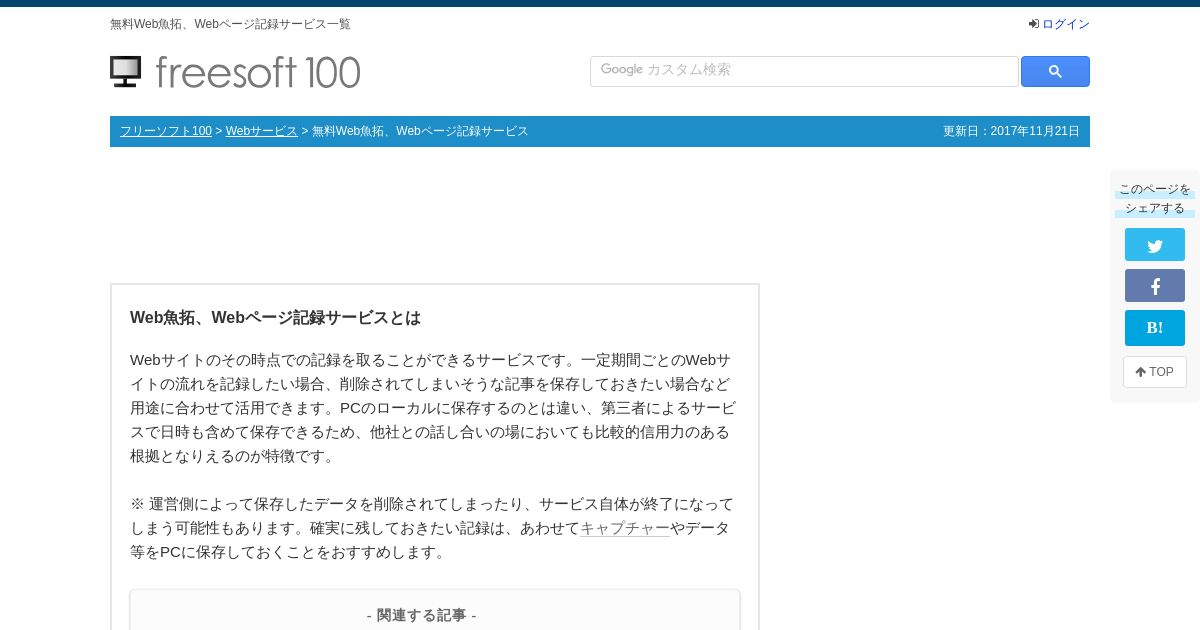Screen dimensions: 1200x630
Task: Click the Web魚拓、Webページ記録サービスとは heading
Action: 275,318
